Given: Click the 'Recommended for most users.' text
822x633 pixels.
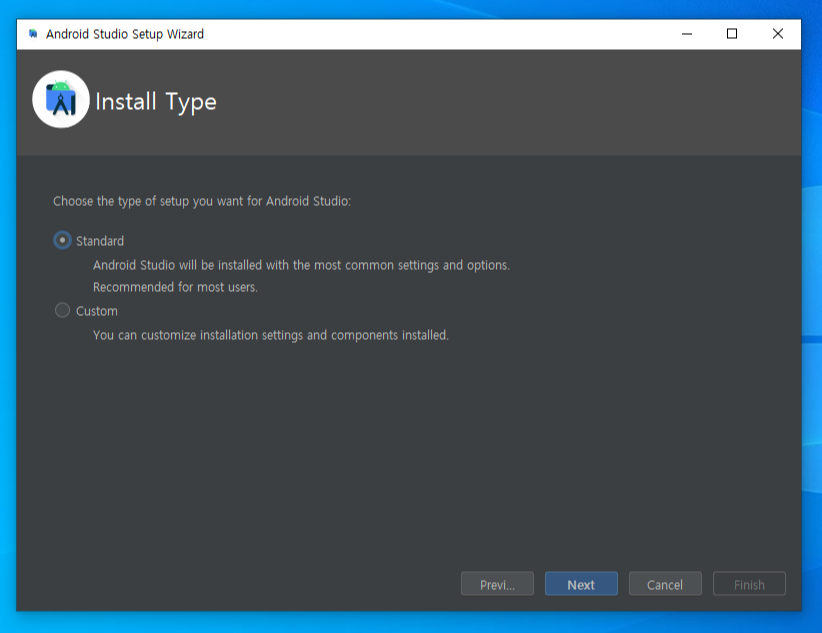Looking at the screenshot, I should pos(175,287).
